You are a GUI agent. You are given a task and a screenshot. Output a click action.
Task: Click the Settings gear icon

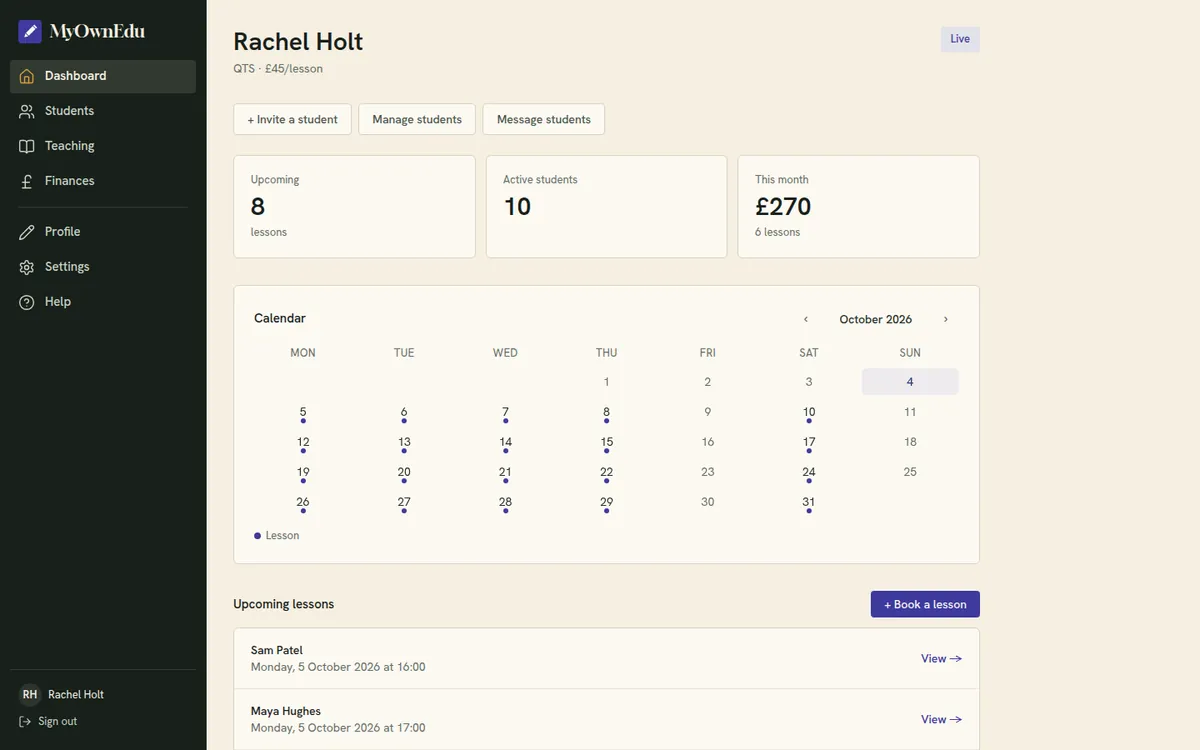point(27,267)
